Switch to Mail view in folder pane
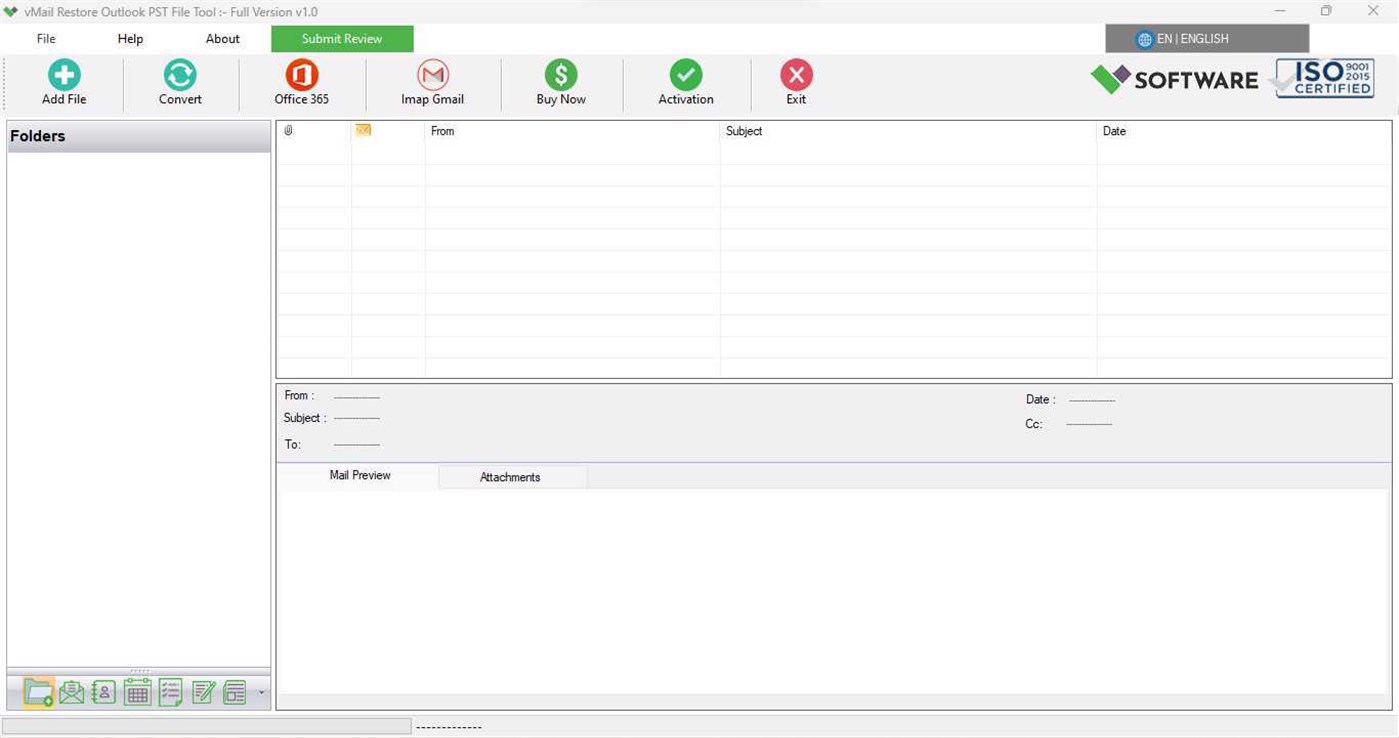The image size is (1399, 738). (x=71, y=691)
